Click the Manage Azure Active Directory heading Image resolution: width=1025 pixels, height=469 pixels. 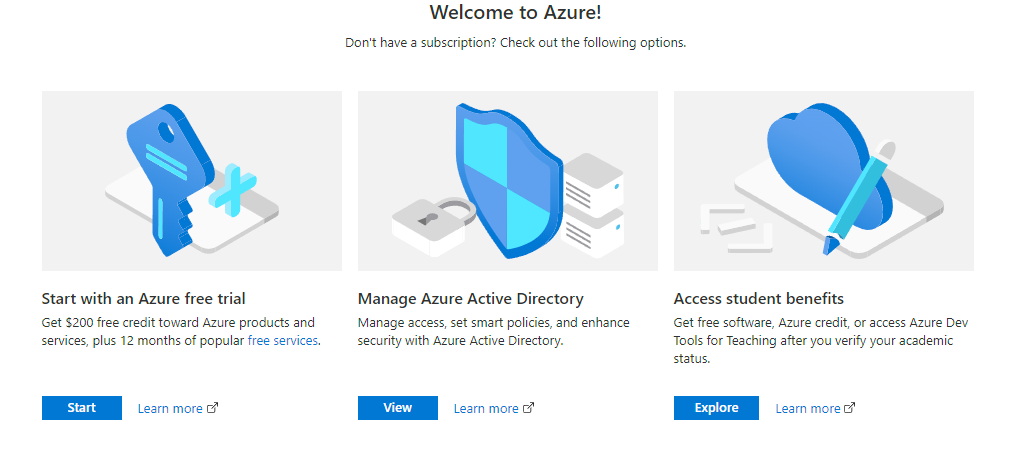click(x=470, y=299)
